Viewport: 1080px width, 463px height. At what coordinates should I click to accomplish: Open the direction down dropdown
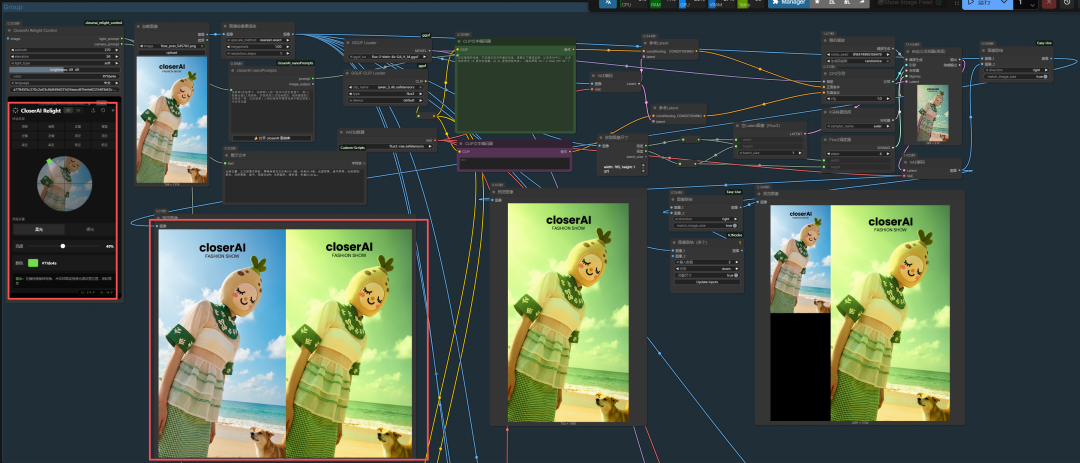click(x=706, y=269)
